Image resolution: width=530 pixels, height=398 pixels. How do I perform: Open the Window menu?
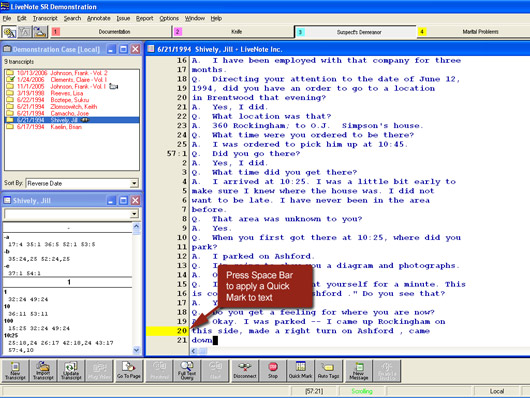tap(195, 18)
